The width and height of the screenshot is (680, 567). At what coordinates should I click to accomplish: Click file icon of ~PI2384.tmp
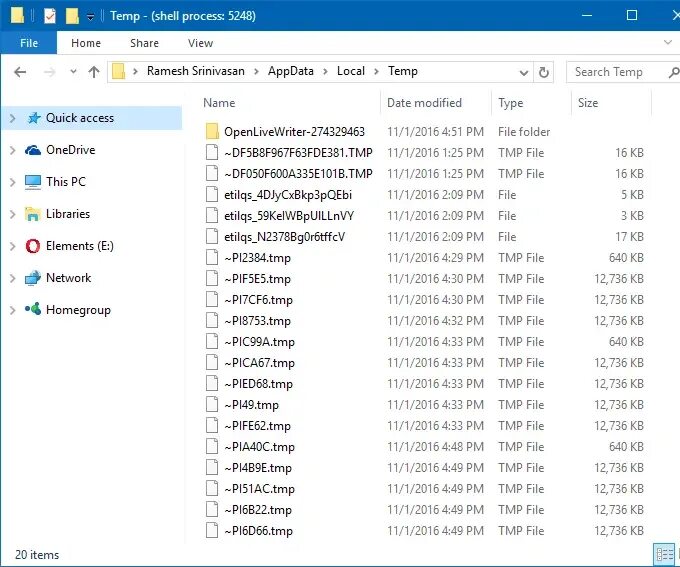212,258
